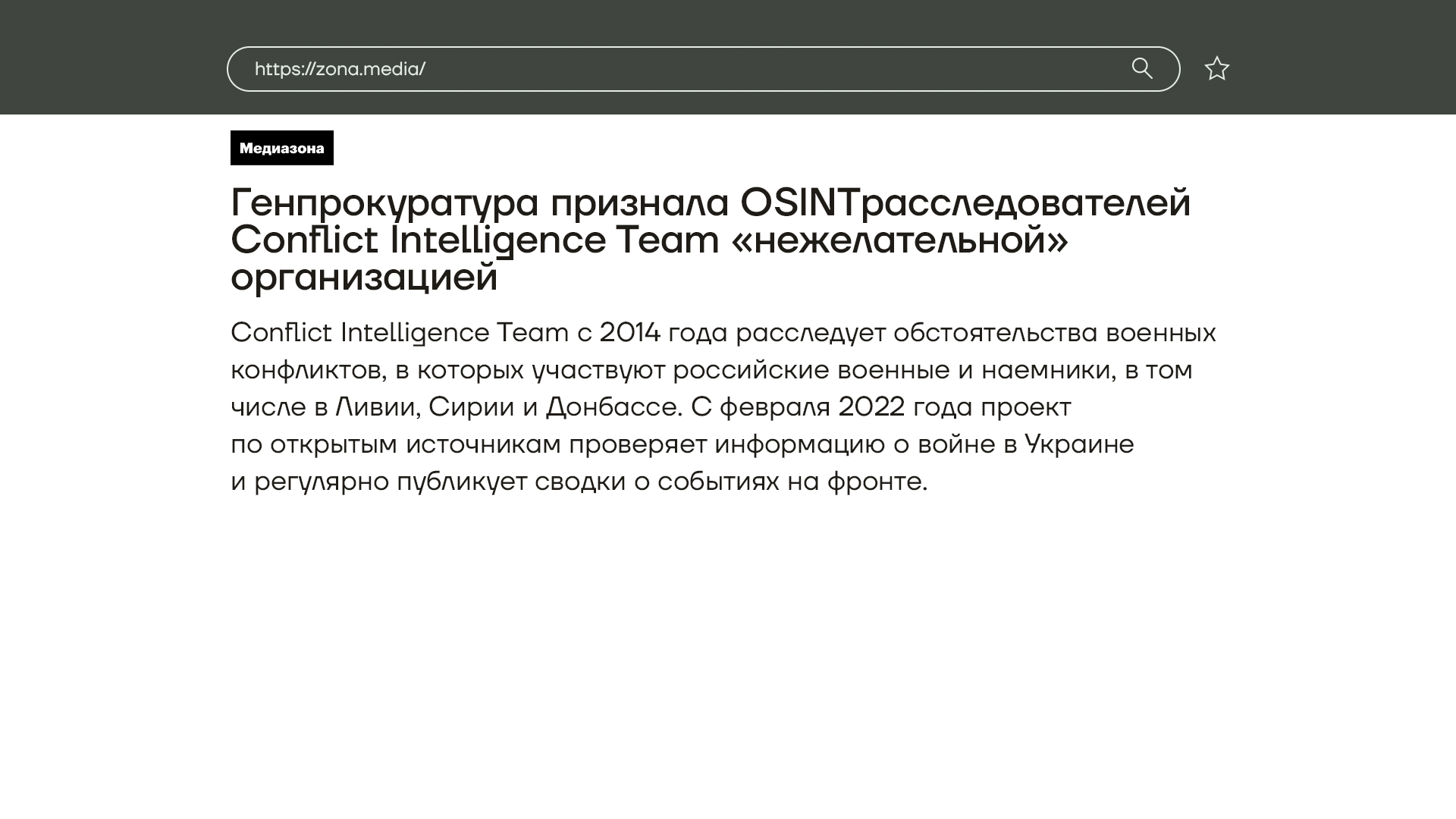The height and width of the screenshot is (819, 1456).
Task: Bookmark the page with the star icon
Action: click(1216, 69)
